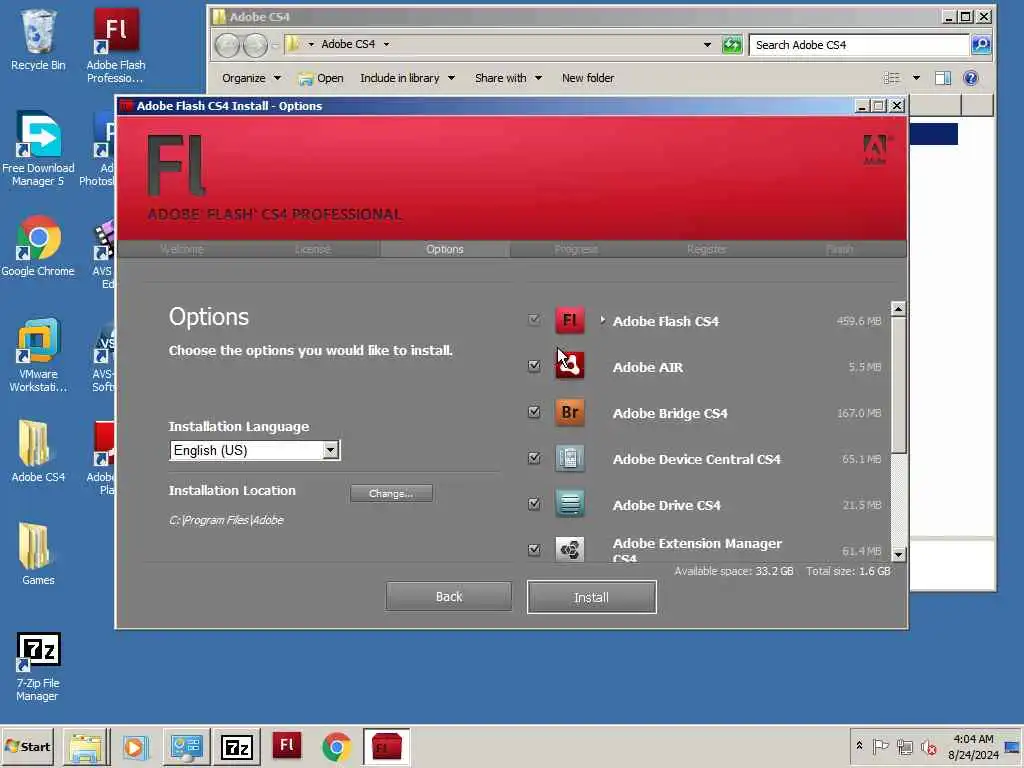Launch Free Download Manager 5 shortcut
This screenshot has width=1024, height=768.
tap(38, 150)
